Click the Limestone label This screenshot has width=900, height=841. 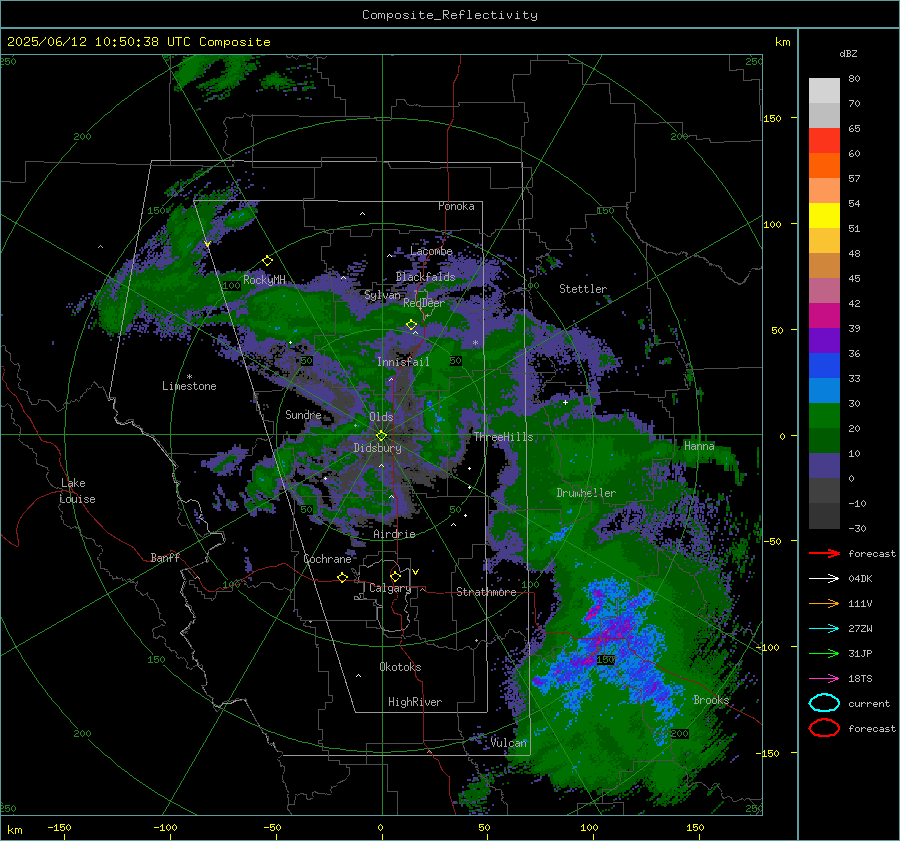[189, 386]
